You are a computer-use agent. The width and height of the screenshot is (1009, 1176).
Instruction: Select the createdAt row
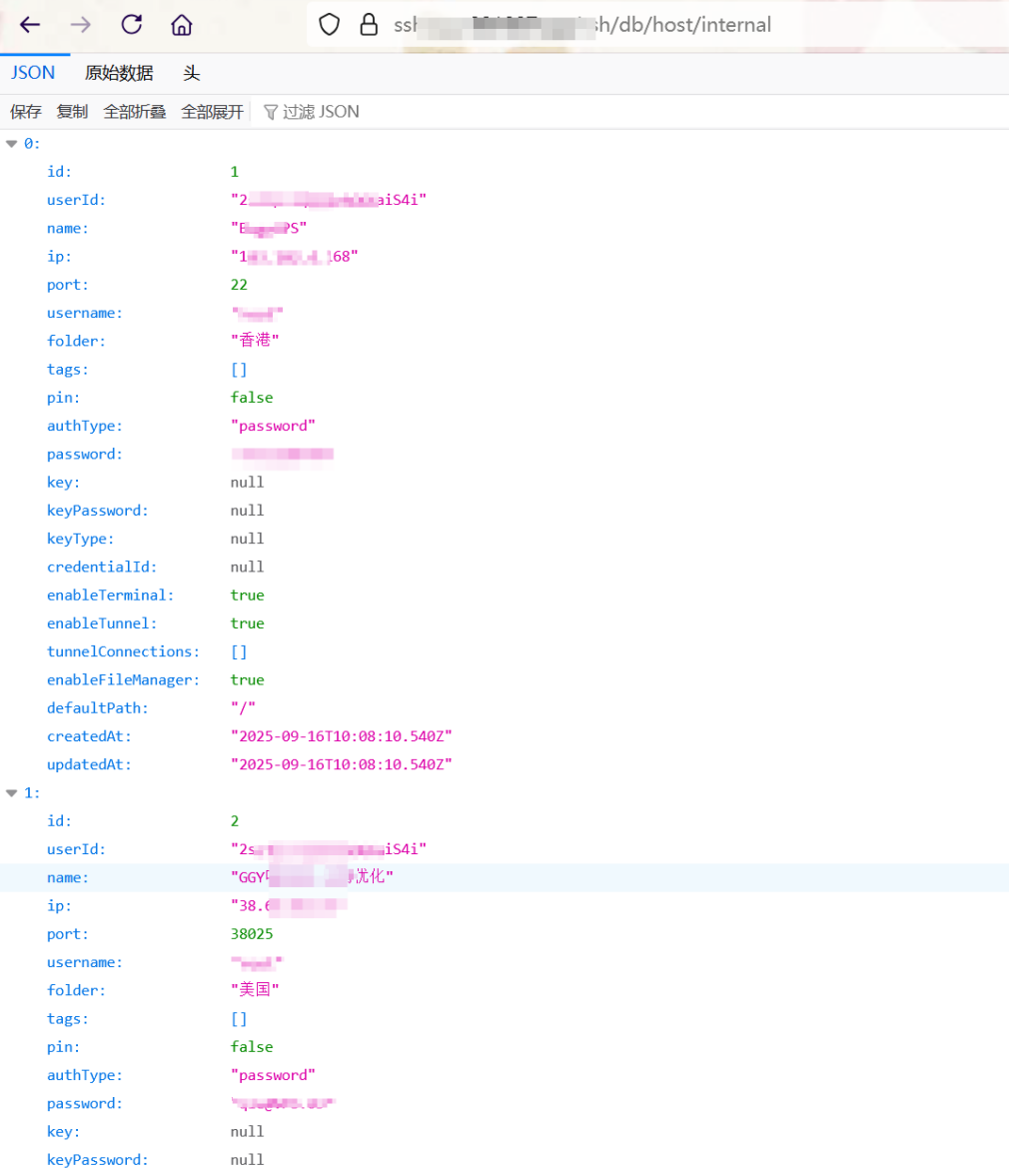point(89,736)
